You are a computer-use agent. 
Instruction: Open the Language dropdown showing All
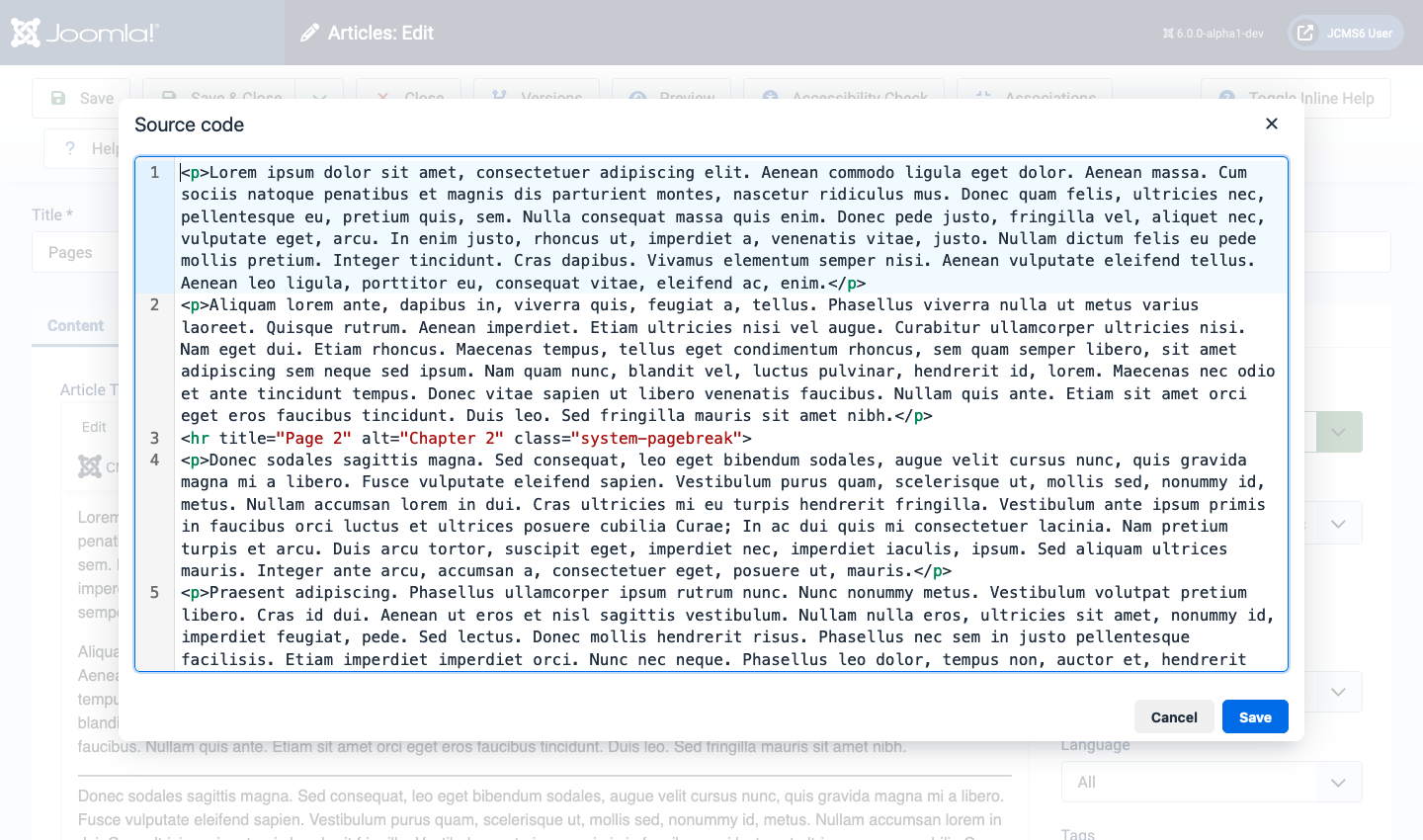click(x=1212, y=781)
